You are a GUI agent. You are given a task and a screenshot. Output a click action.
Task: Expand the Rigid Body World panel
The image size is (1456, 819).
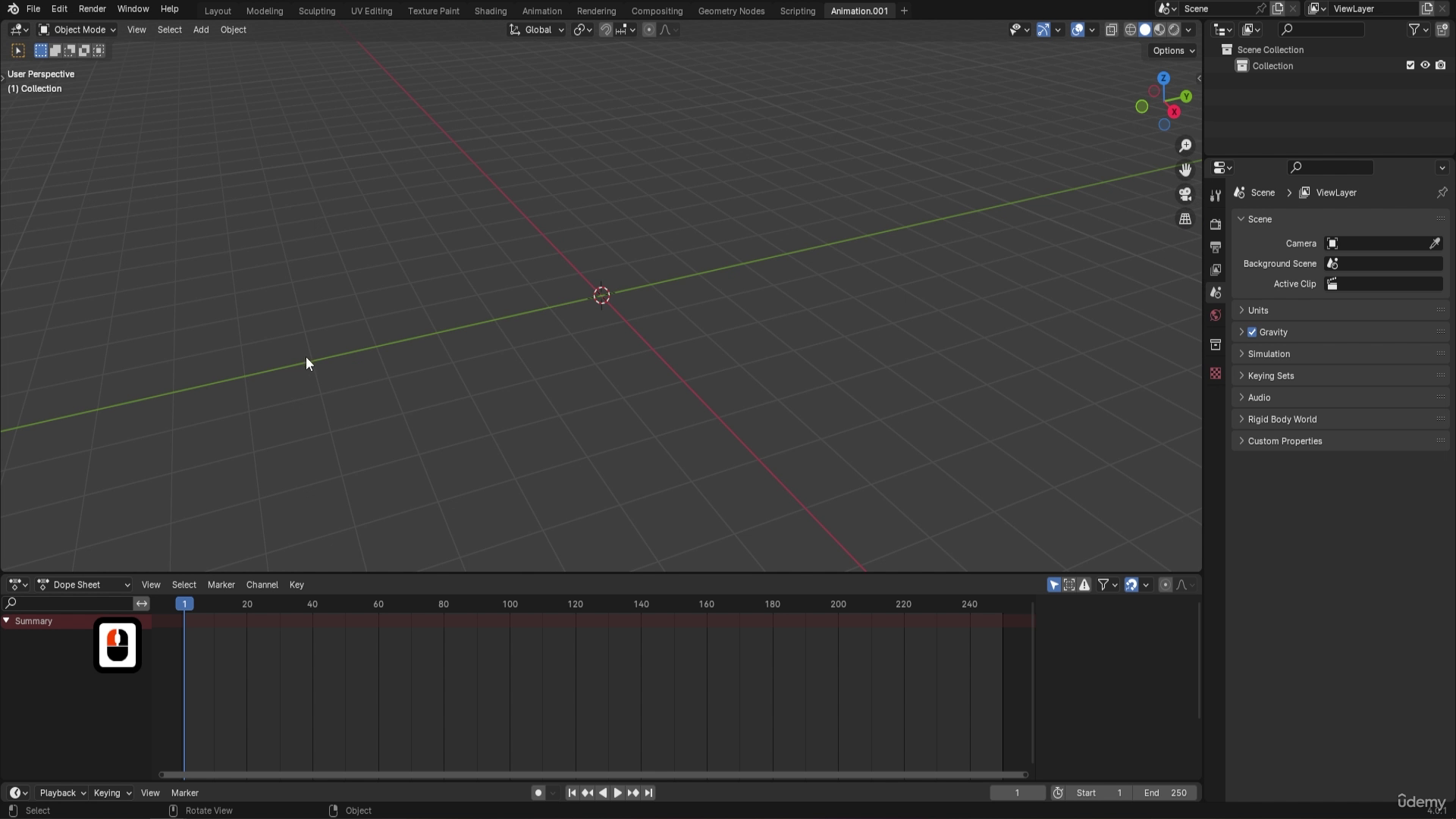pos(1282,419)
